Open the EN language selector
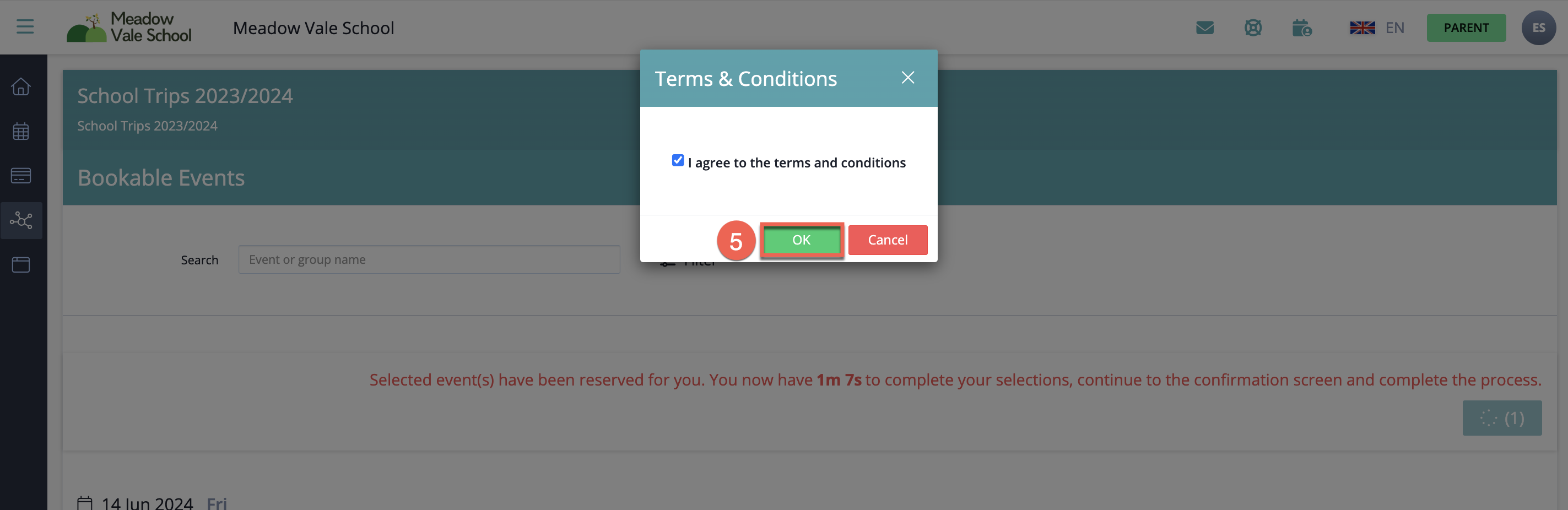The height and width of the screenshot is (510, 1568). pos(1377,28)
